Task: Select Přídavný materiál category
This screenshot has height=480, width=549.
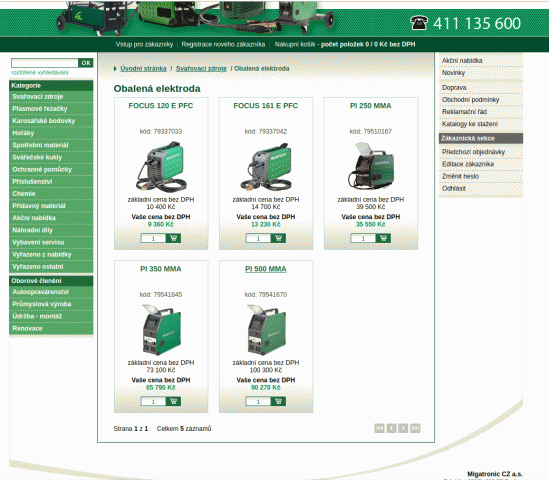Action: pyautogui.click(x=51, y=206)
